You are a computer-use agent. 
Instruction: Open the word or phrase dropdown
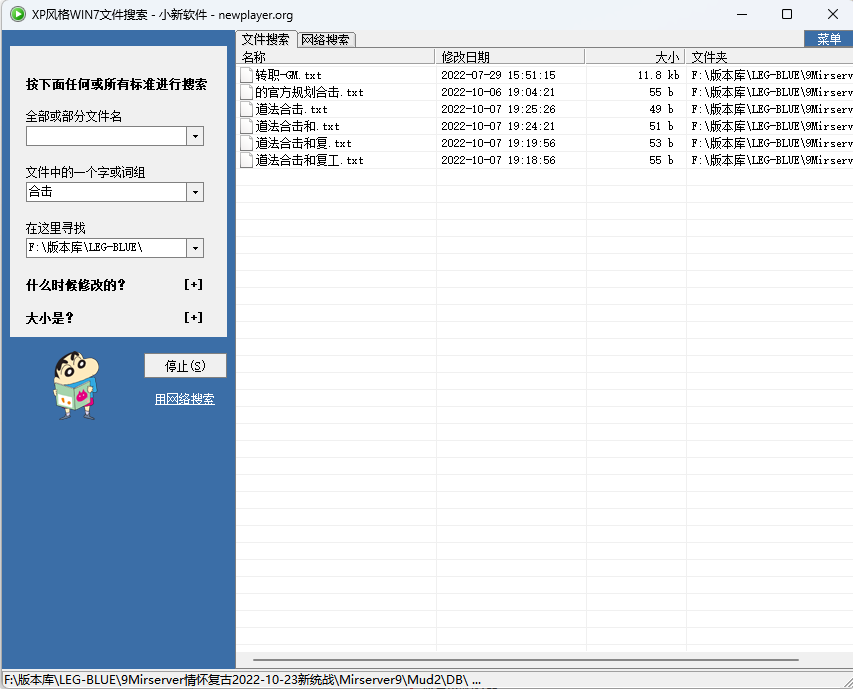[x=195, y=192]
